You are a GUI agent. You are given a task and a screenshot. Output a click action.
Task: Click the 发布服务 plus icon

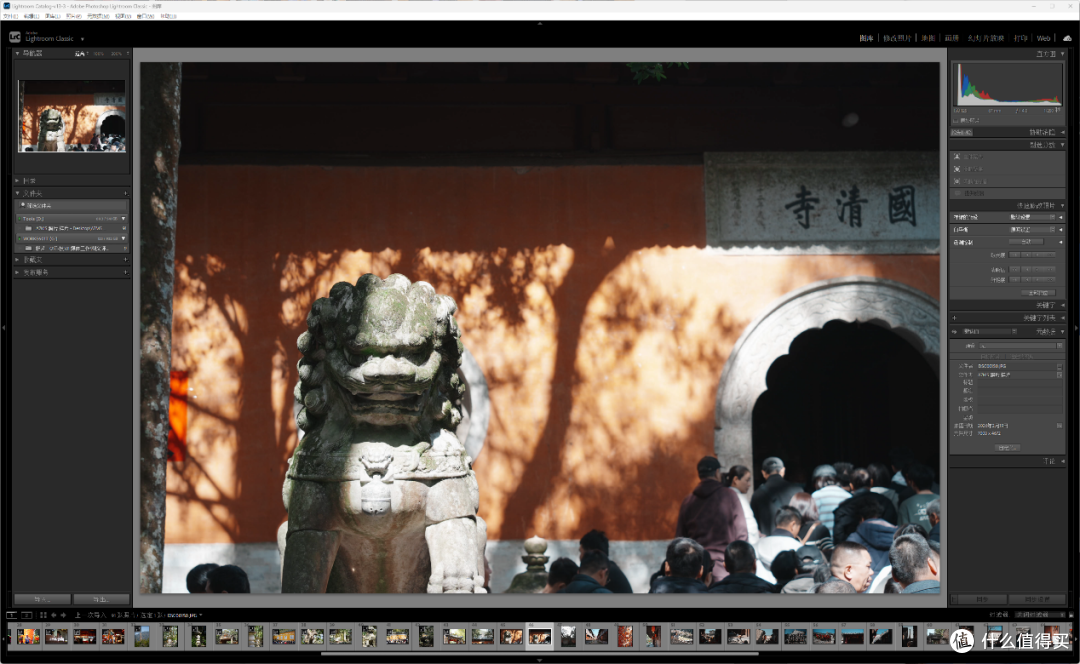[x=125, y=272]
